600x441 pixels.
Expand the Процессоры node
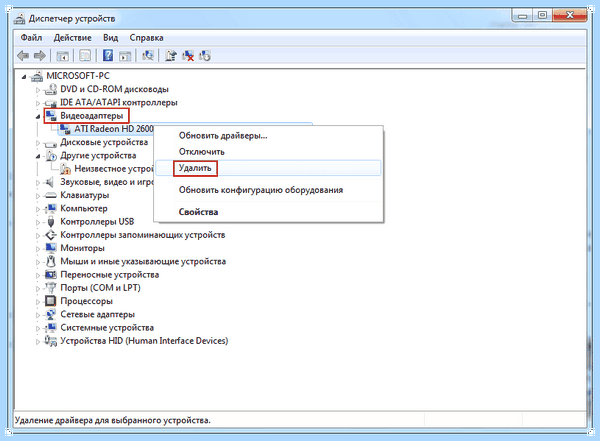pos(38,302)
